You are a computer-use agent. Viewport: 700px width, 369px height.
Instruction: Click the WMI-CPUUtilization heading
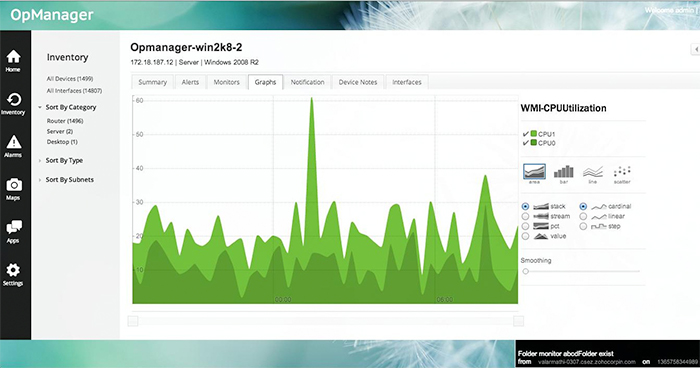pos(563,108)
